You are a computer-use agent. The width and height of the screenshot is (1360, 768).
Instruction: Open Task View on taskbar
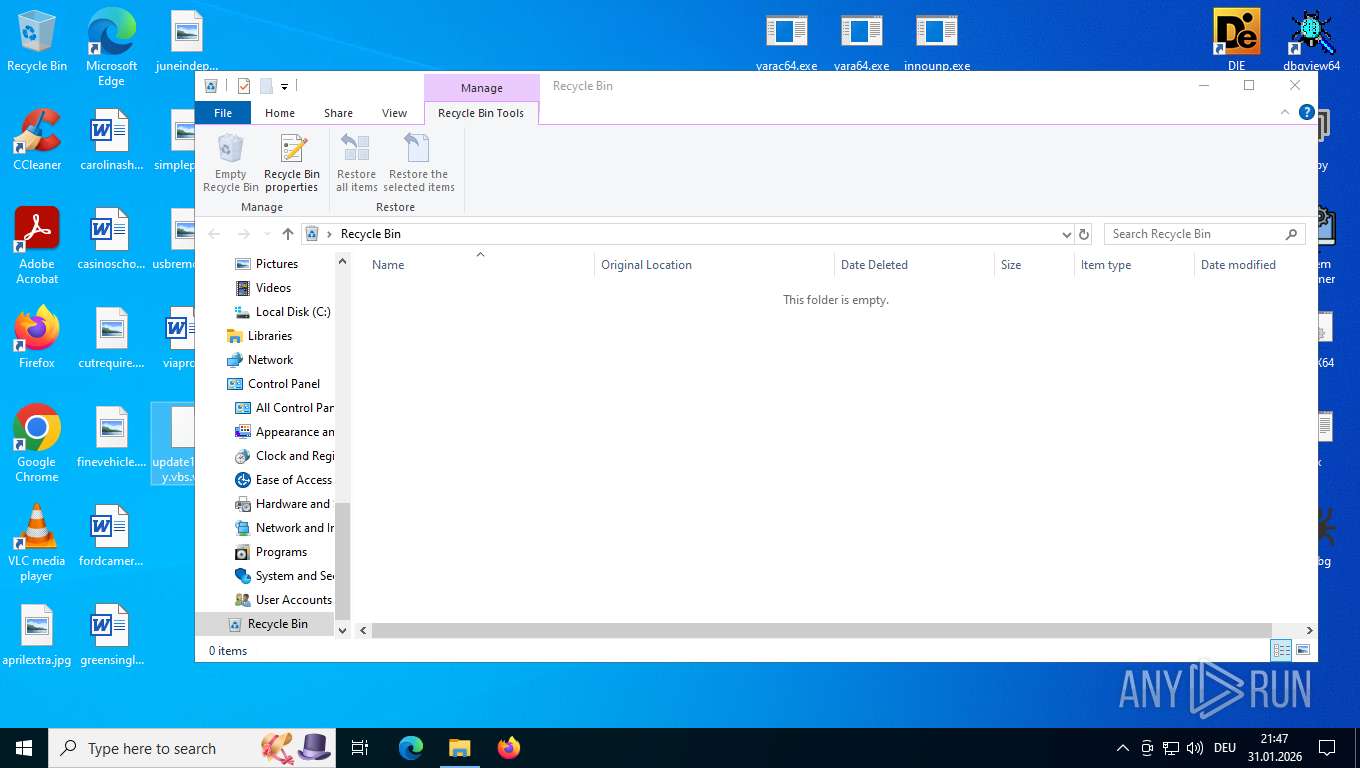click(360, 748)
